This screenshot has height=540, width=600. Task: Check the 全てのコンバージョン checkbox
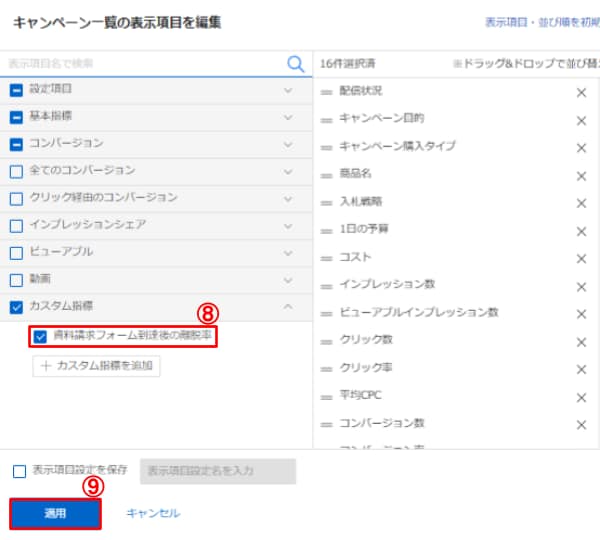pyautogui.click(x=15, y=171)
